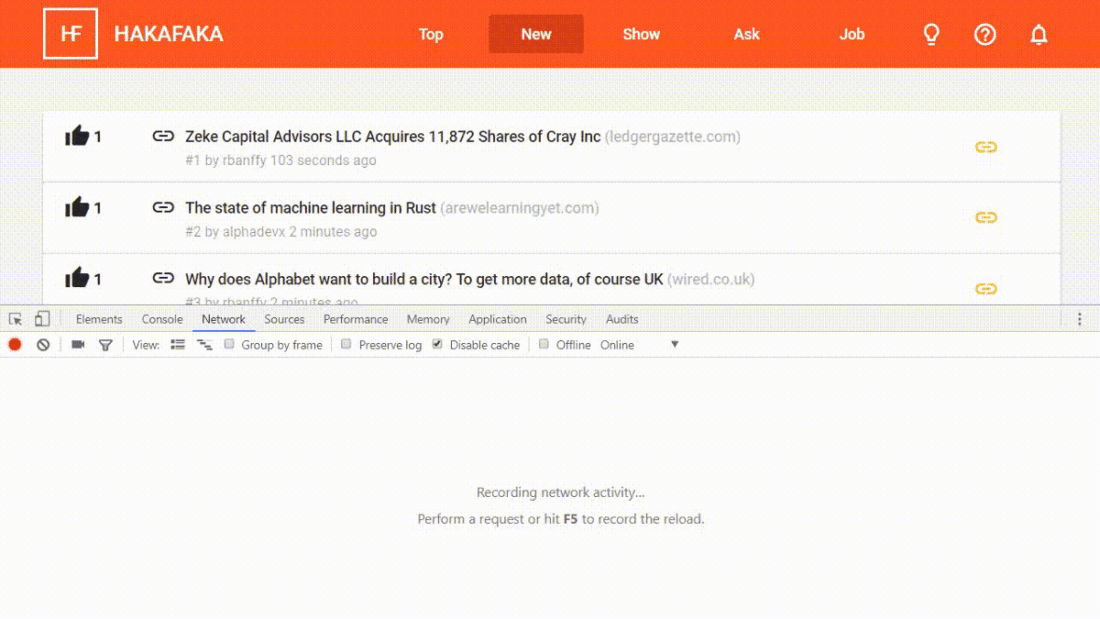This screenshot has width=1100, height=619.
Task: Open the network requests filter funnel
Action: pos(105,344)
